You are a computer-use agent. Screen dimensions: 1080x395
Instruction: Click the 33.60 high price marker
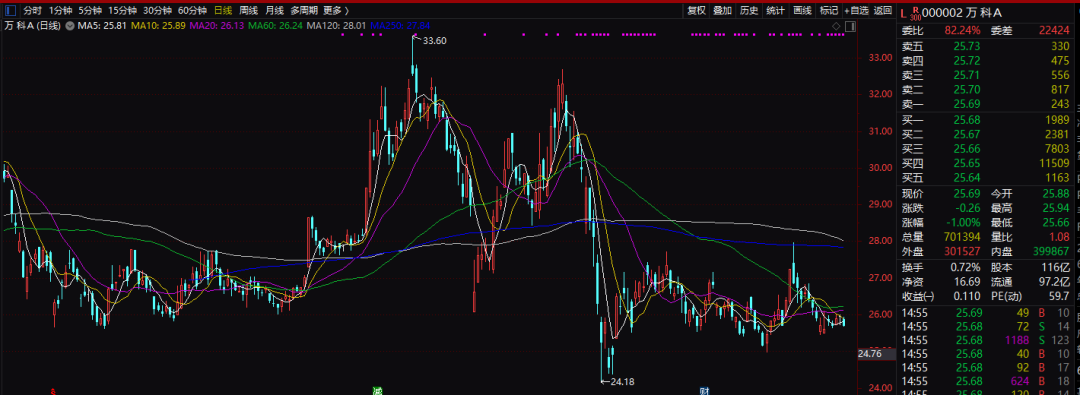435,41
